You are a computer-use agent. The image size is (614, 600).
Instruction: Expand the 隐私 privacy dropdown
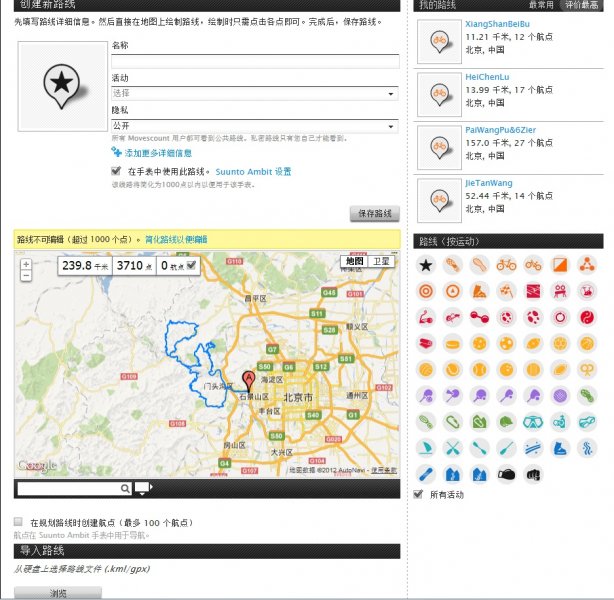point(255,127)
